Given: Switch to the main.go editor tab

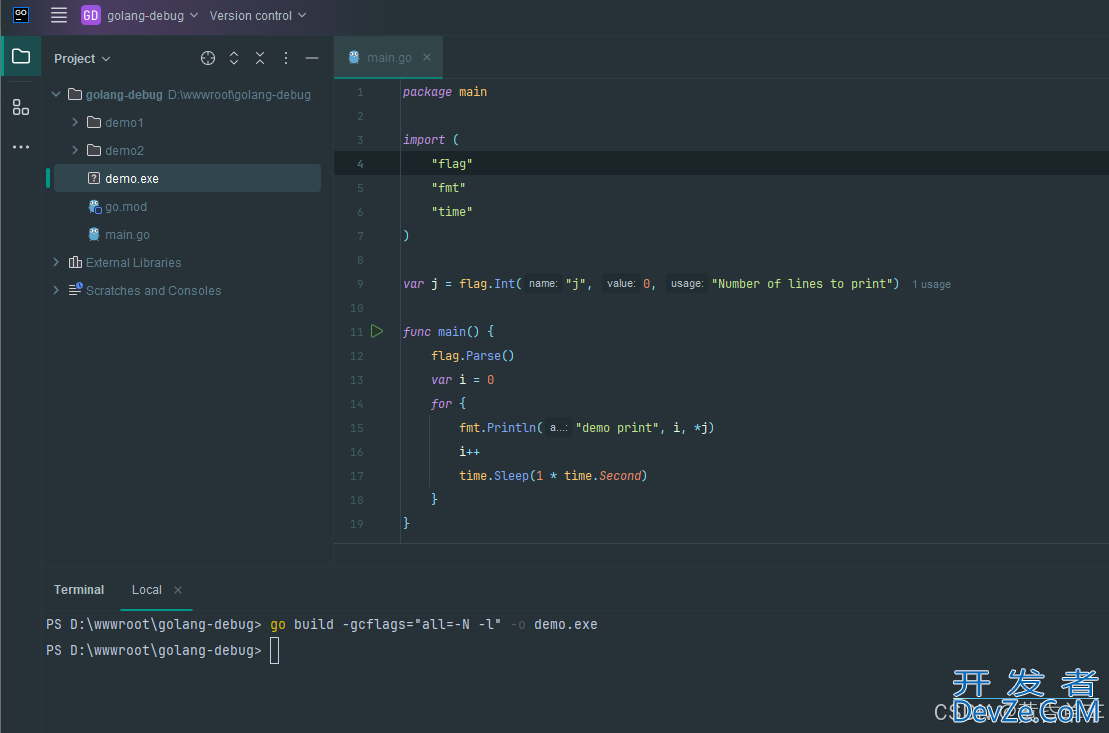Looking at the screenshot, I should pyautogui.click(x=389, y=57).
